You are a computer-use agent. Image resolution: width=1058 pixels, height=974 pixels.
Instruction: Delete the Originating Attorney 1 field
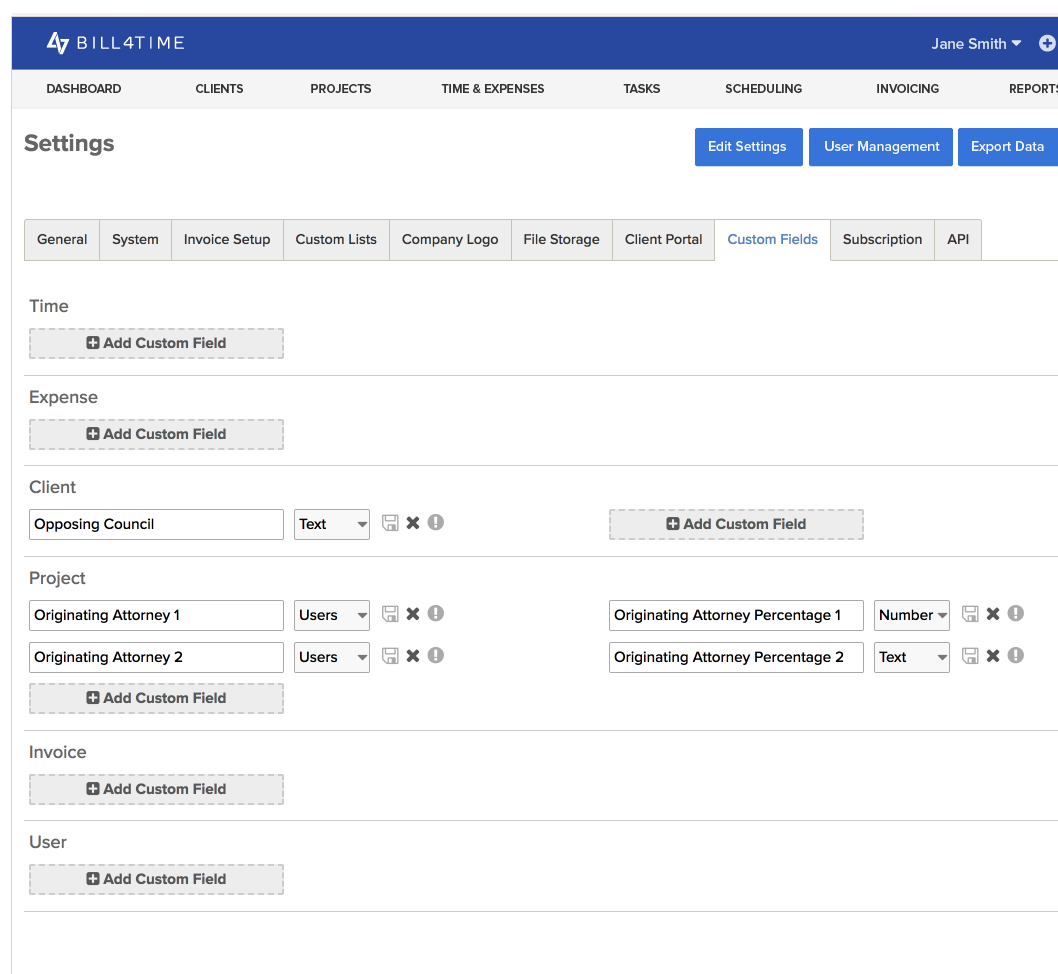point(413,614)
